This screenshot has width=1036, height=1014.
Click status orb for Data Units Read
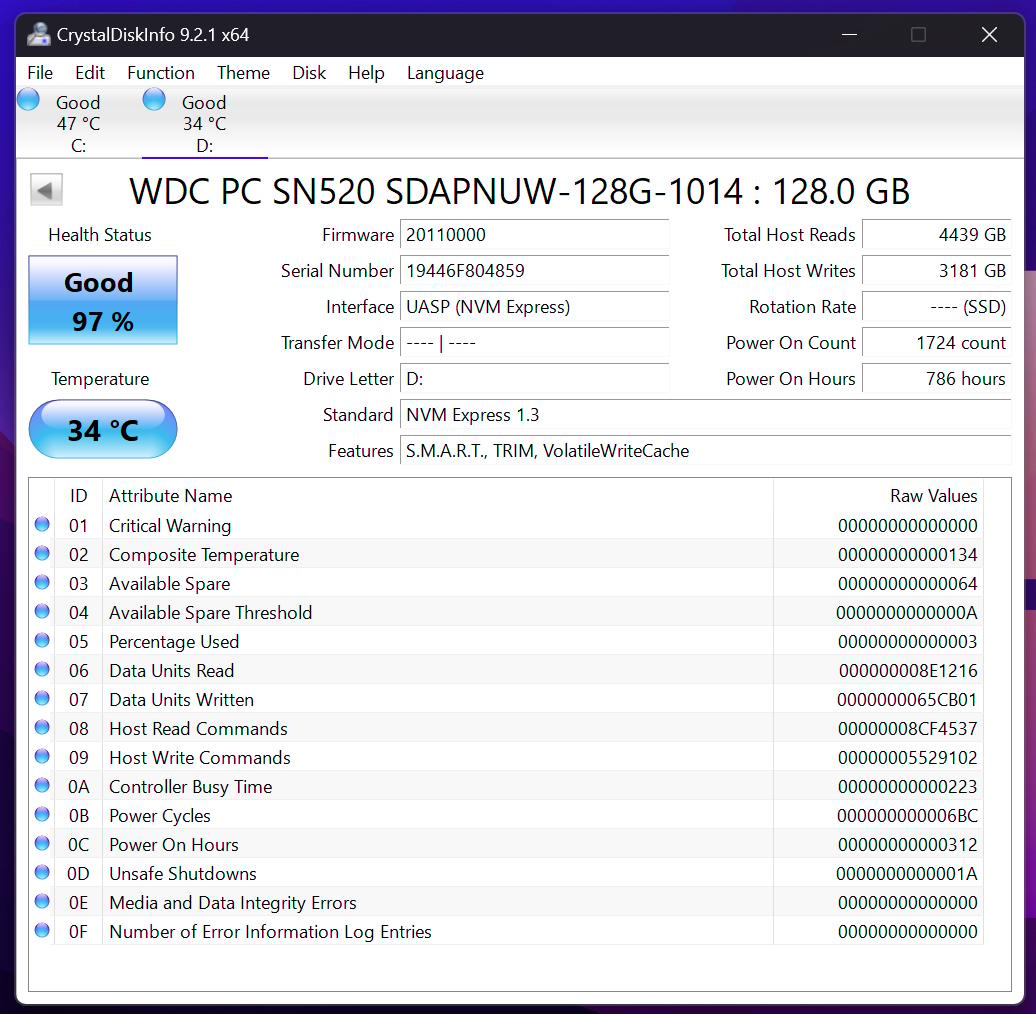click(42, 670)
